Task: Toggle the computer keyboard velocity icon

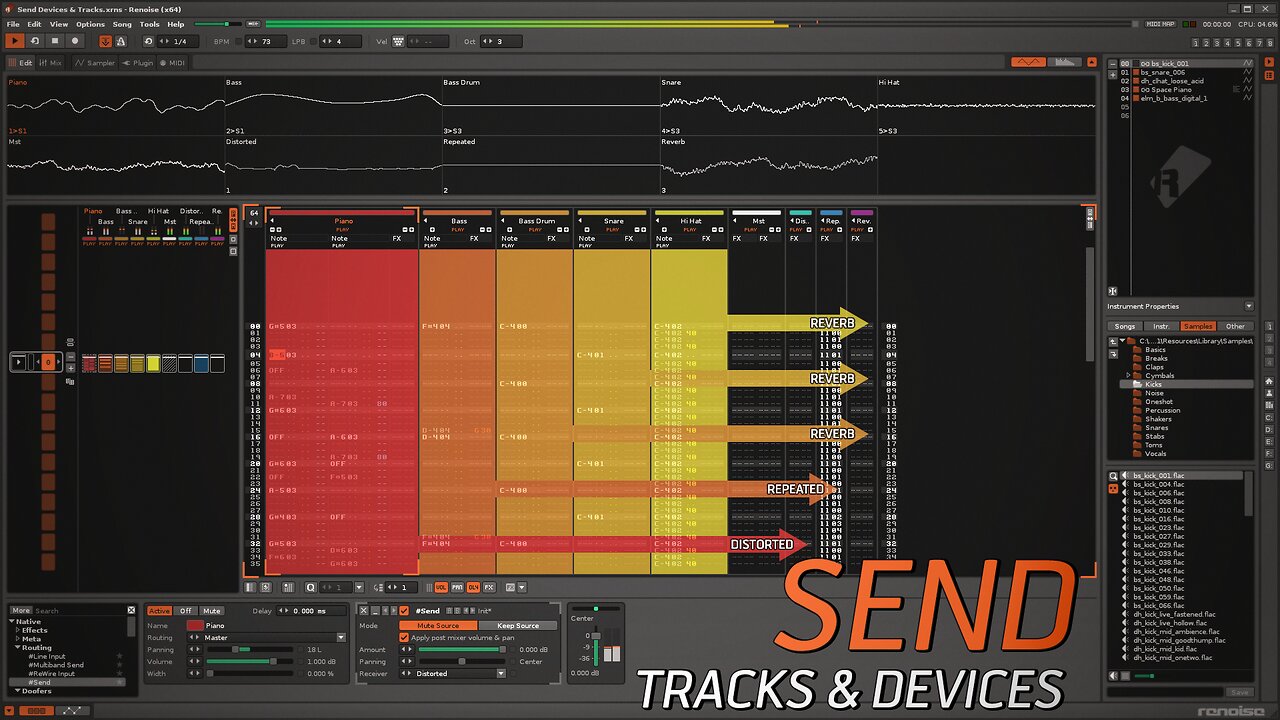Action: [x=399, y=41]
